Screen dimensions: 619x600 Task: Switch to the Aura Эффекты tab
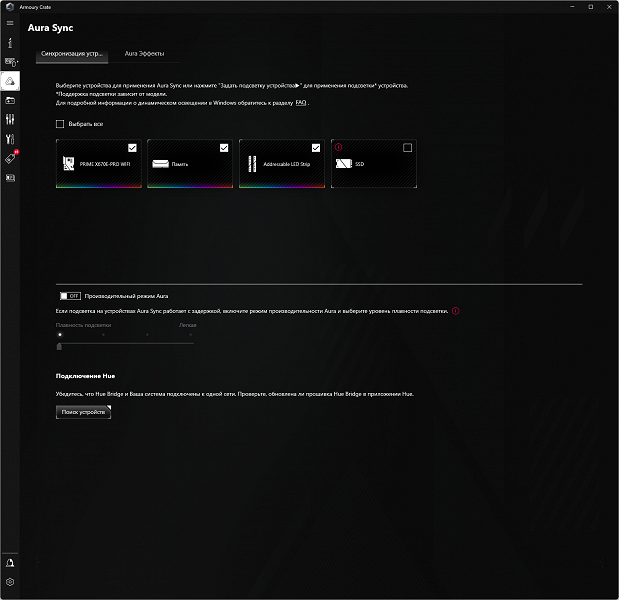pyautogui.click(x=144, y=54)
